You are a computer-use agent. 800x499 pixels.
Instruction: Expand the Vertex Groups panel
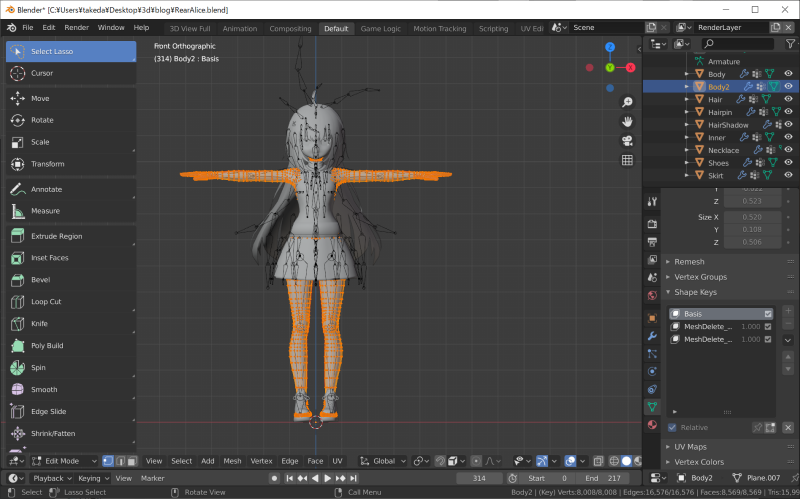702,277
